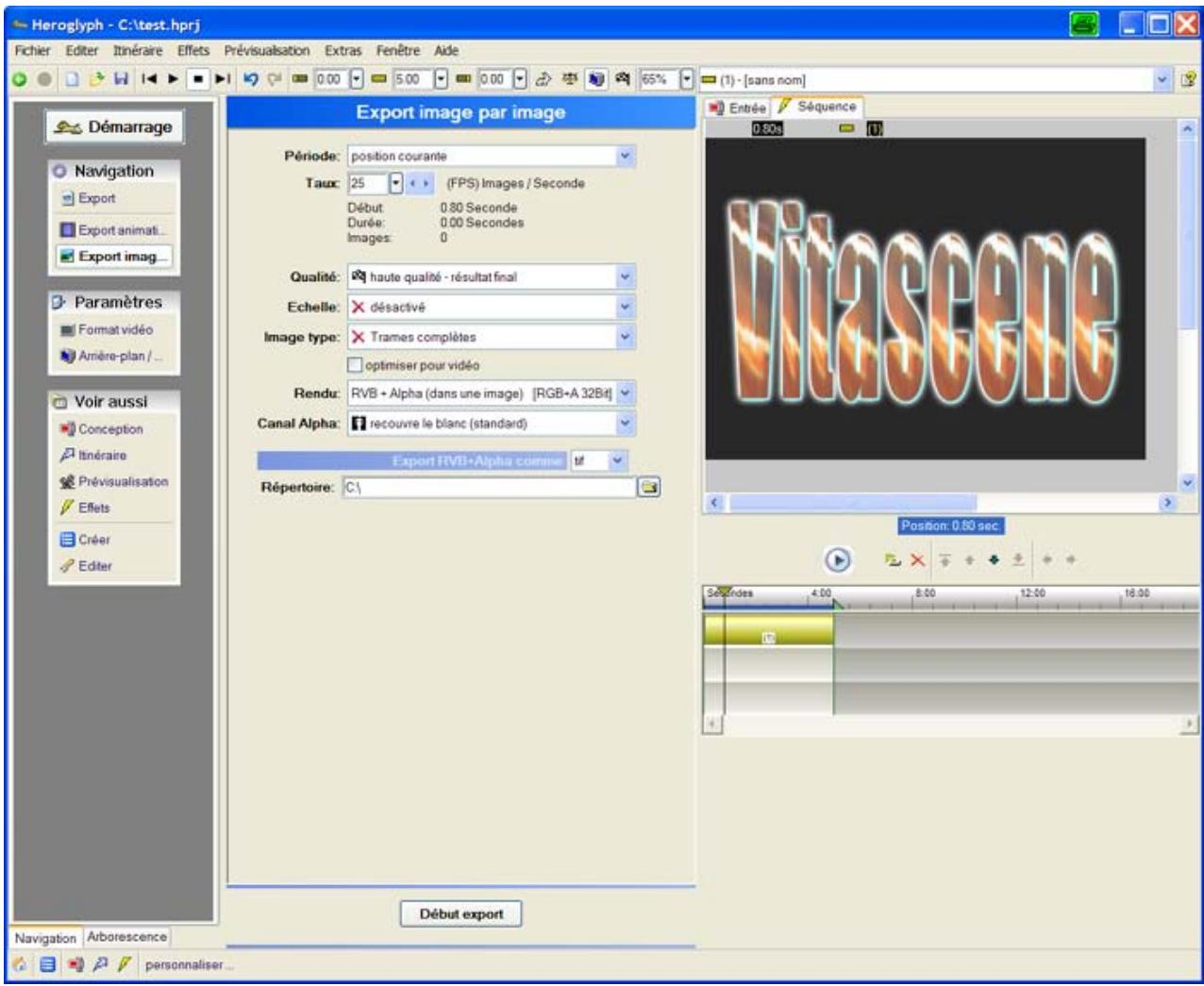Go to Prévisualisation under Voir aussi
This screenshot has width=1204, height=986.
tap(113, 482)
